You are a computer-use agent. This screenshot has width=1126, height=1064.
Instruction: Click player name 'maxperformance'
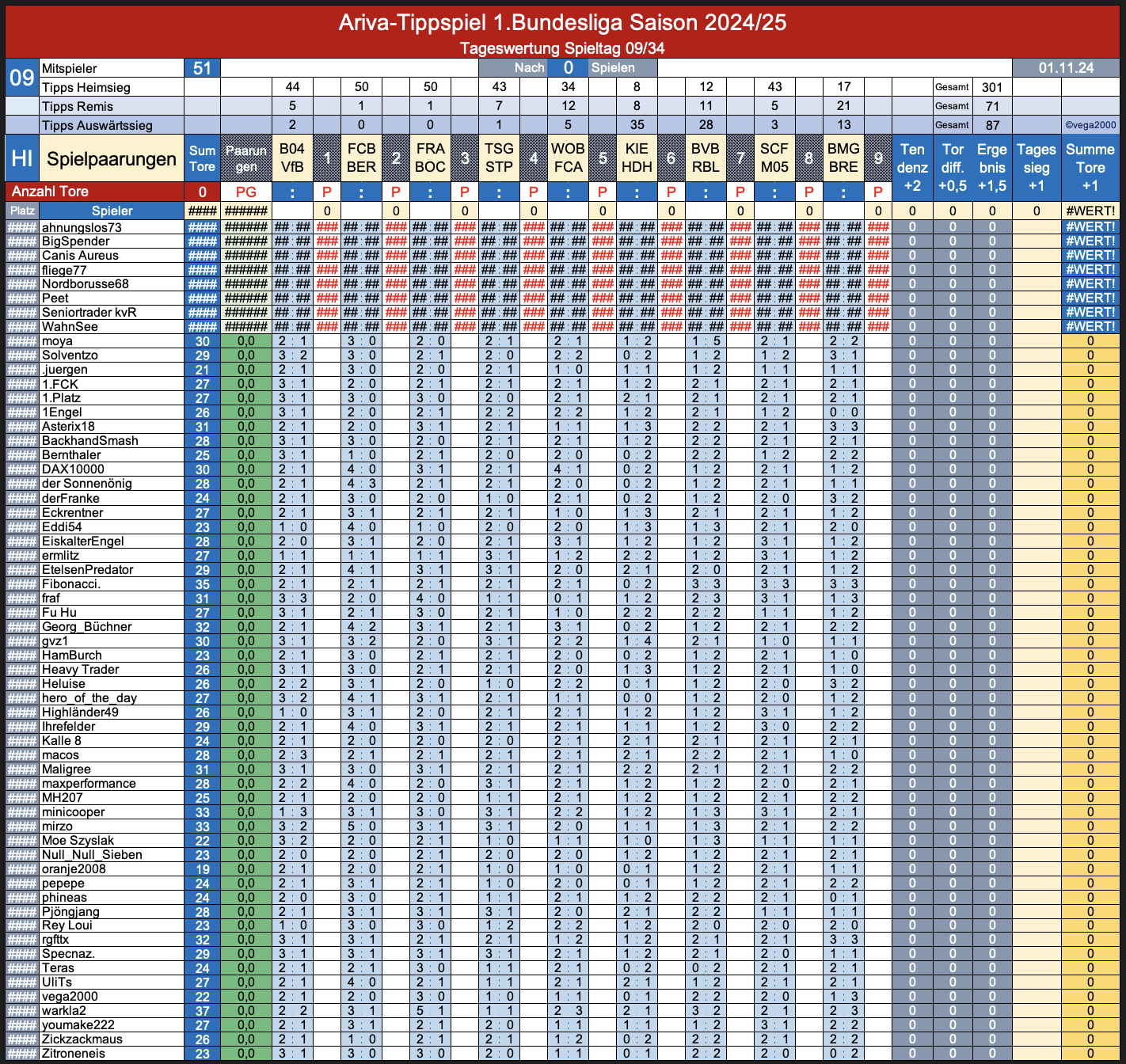(89, 784)
